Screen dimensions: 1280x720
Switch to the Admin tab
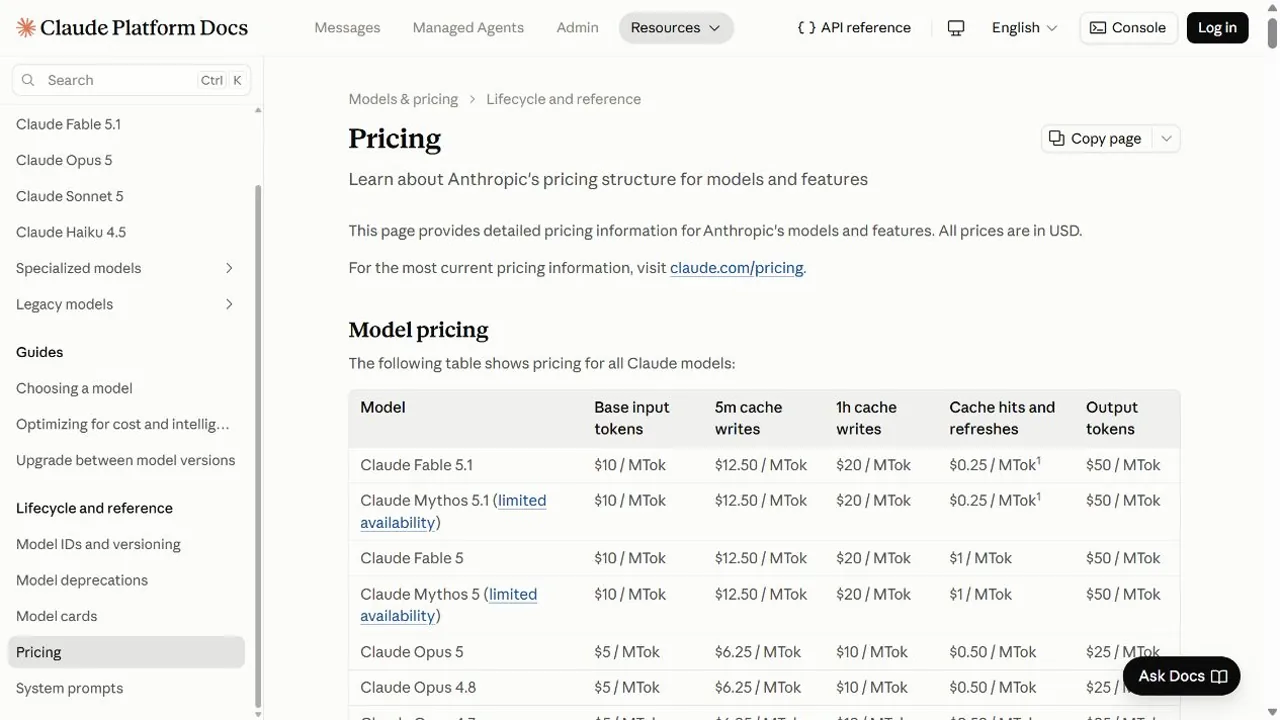point(577,28)
